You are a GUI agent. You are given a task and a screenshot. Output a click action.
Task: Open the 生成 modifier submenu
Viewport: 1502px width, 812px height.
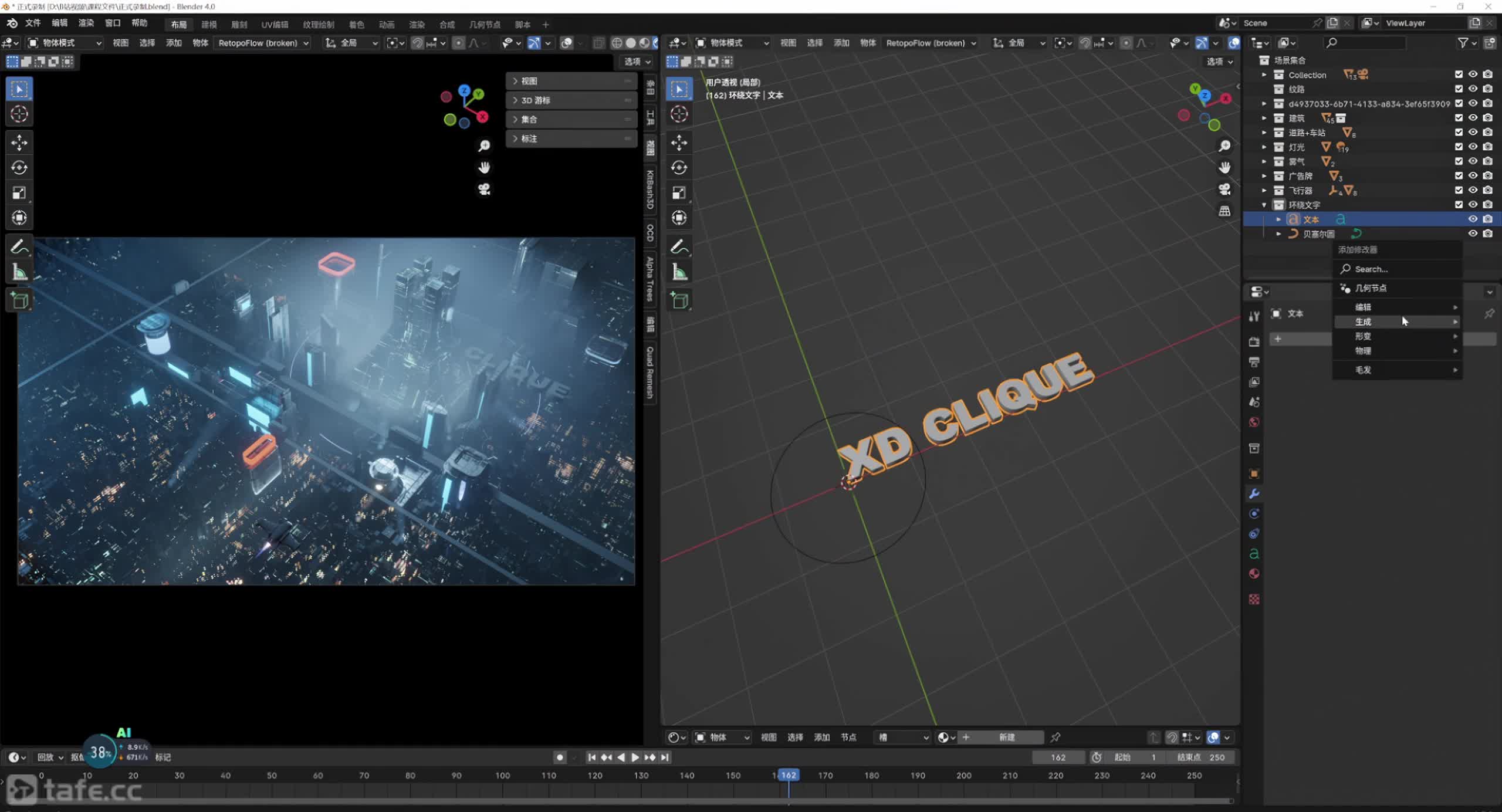(1398, 322)
